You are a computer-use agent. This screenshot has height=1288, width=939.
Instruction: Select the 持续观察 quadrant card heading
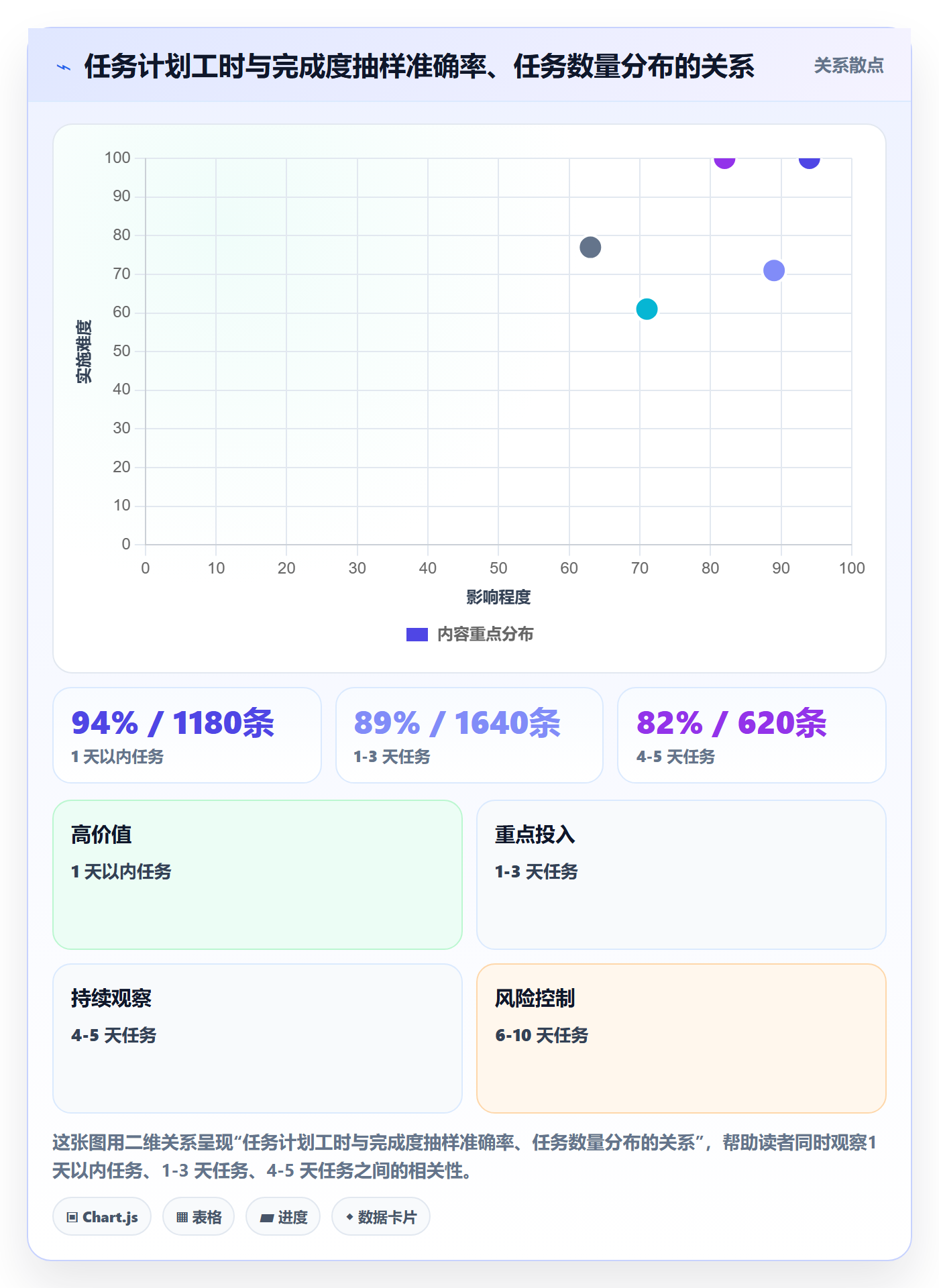pos(111,998)
